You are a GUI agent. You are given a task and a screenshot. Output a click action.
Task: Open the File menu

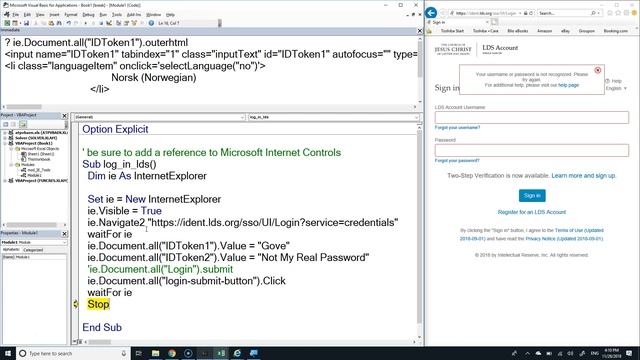15,15
